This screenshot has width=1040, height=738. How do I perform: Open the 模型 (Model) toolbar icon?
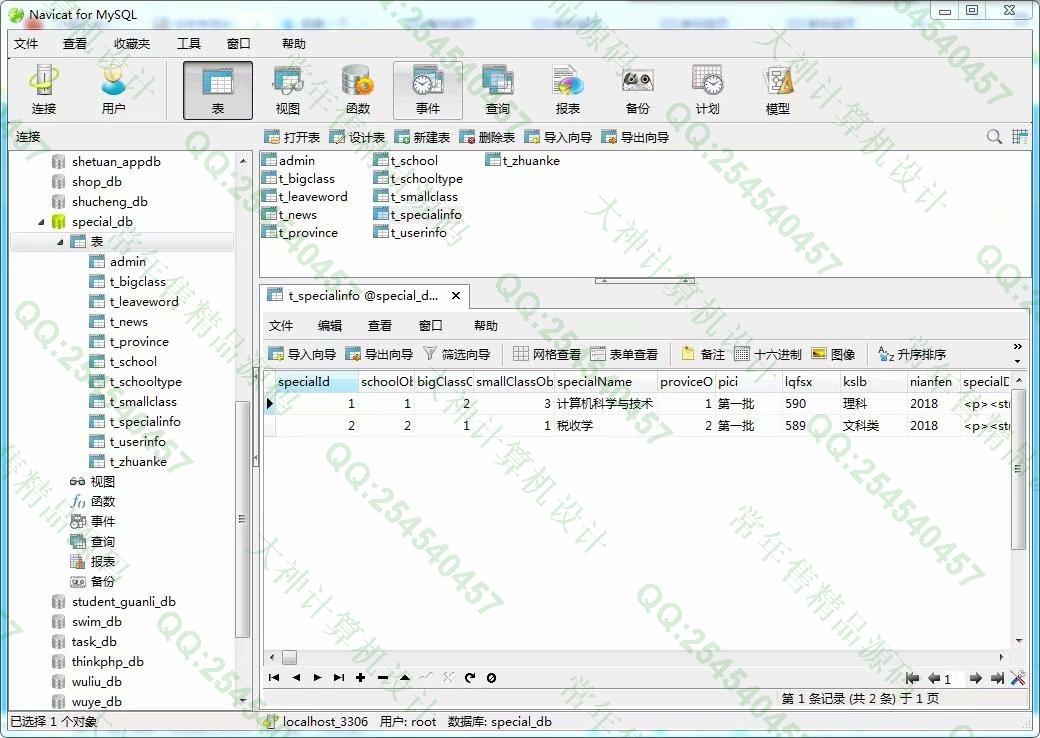coord(778,90)
